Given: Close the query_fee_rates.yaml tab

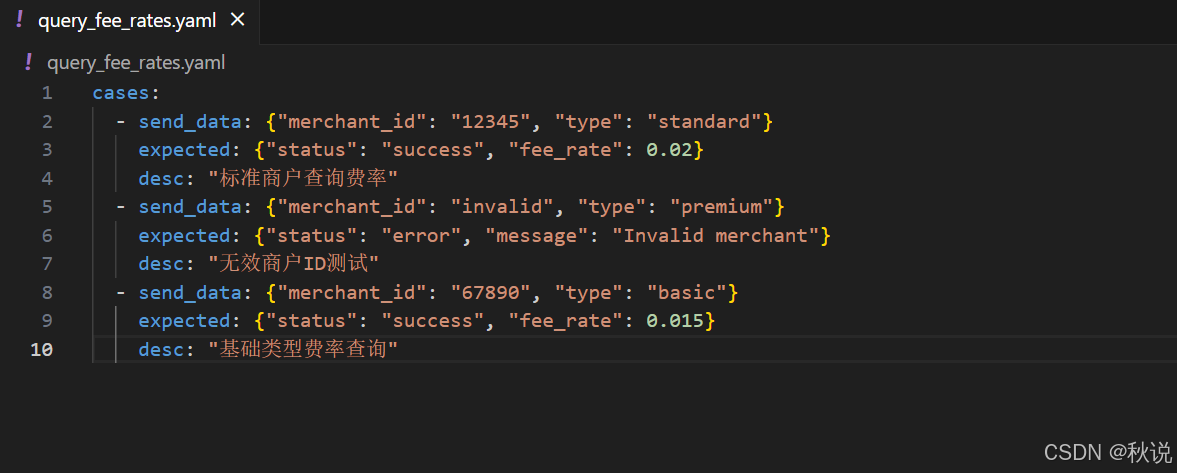Looking at the screenshot, I should coord(237,20).
